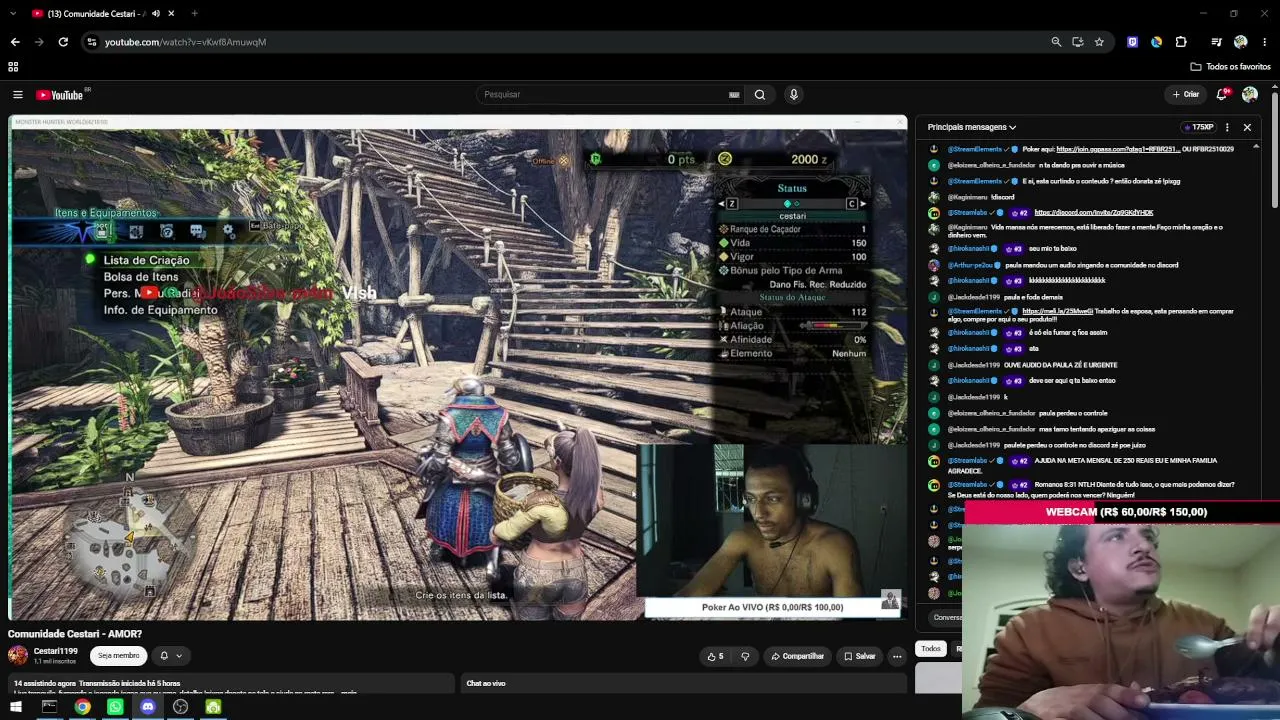Open the Todos os favoritos bookmarks folder
The image size is (1280, 720).
1231,66
